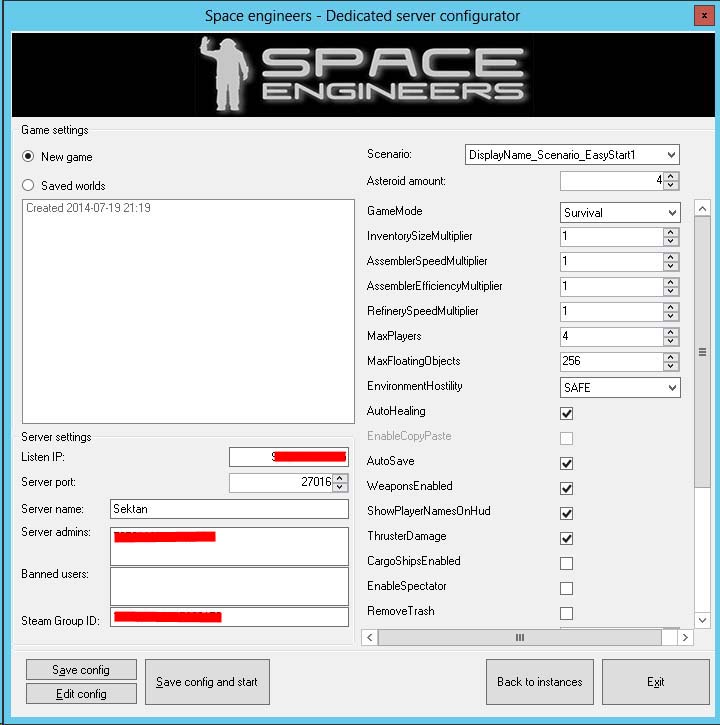Increase MaxPlayers value
Image resolution: width=720 pixels, height=725 pixels.
click(671, 332)
